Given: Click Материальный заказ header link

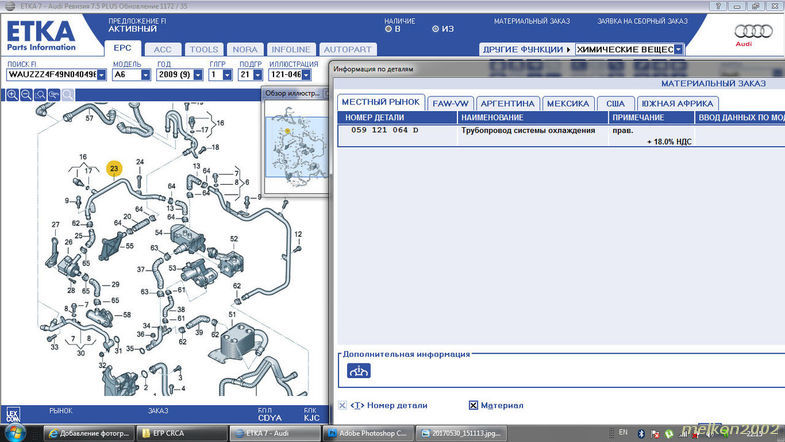Looking at the screenshot, I should [x=532, y=21].
